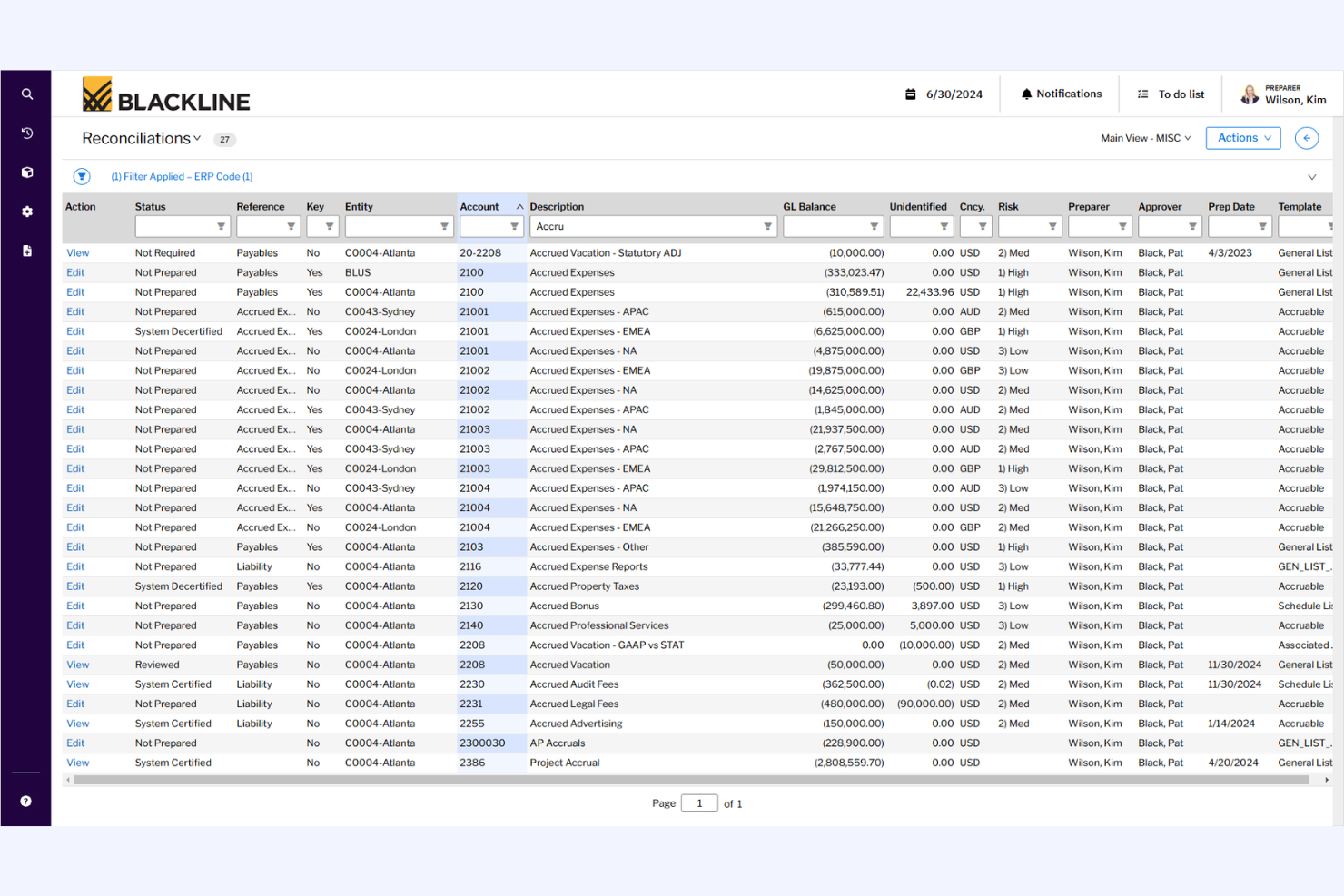Image resolution: width=1344 pixels, height=896 pixels.
Task: Open the settings gear in the sidebar
Action: (26, 212)
